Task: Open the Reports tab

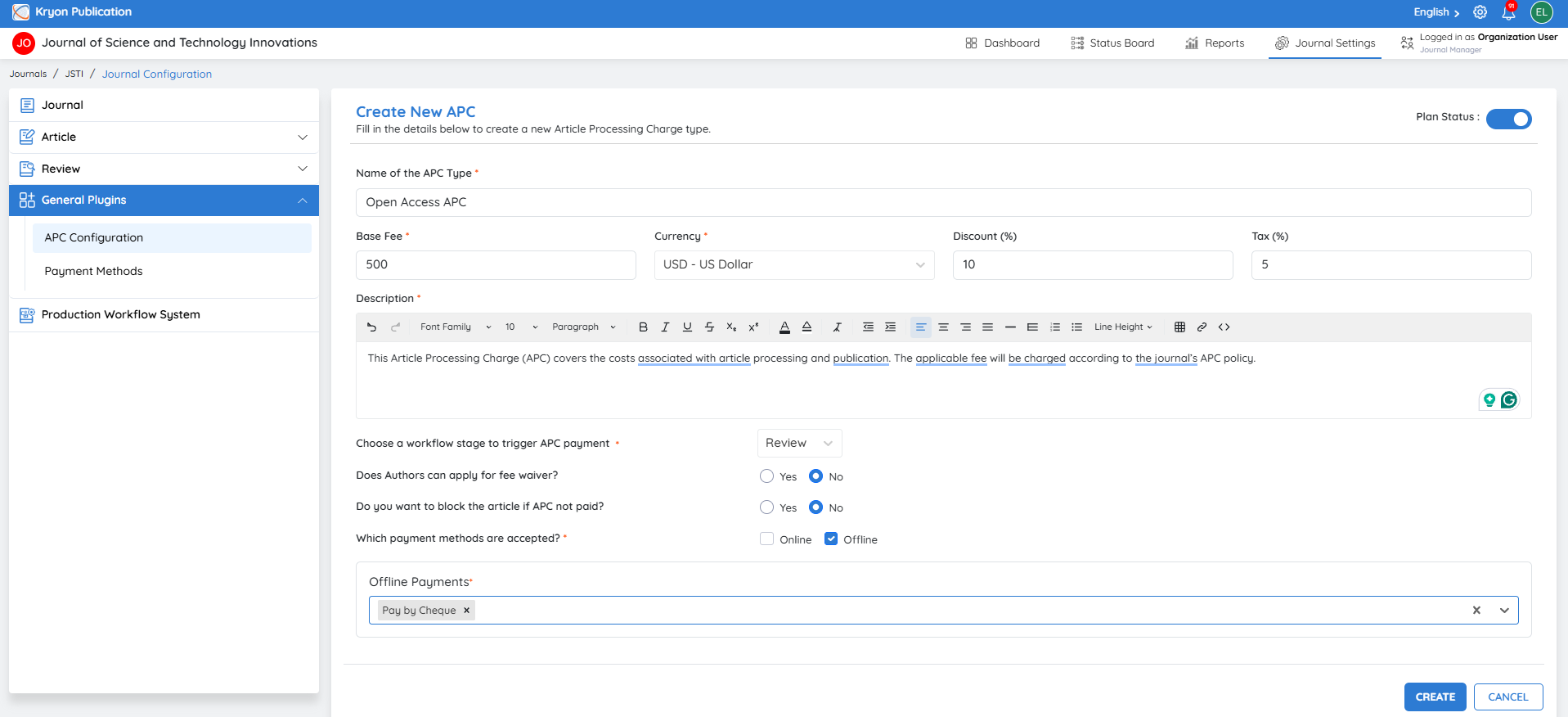Action: [1215, 43]
